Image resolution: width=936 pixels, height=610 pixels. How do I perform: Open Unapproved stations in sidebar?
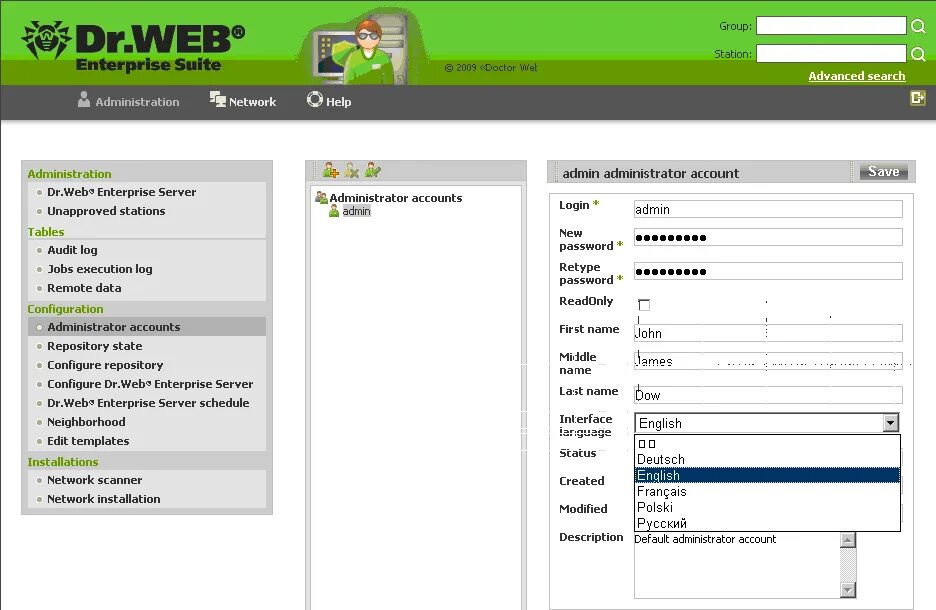point(106,211)
